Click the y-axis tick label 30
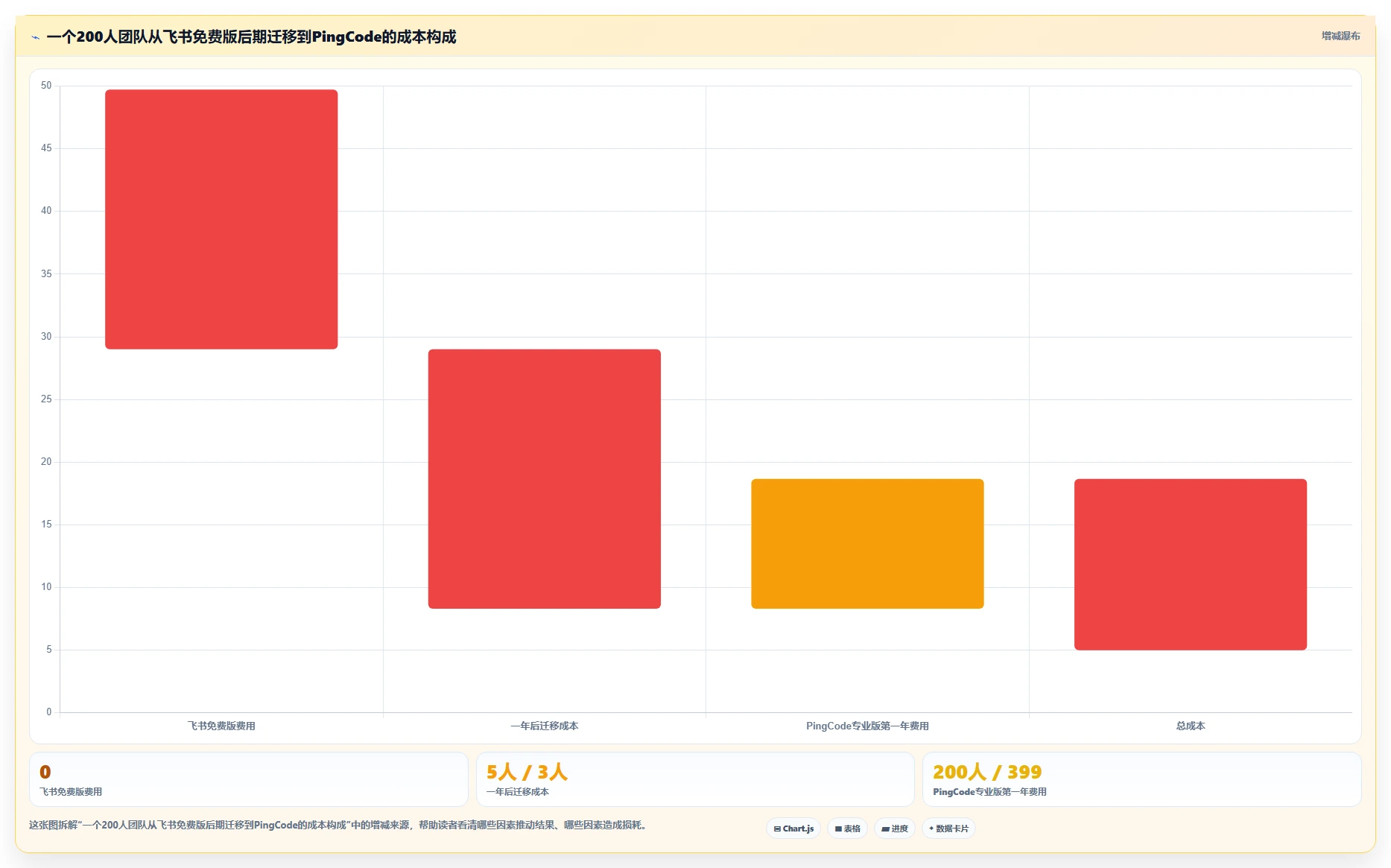The height and width of the screenshot is (868, 1391). [46, 337]
